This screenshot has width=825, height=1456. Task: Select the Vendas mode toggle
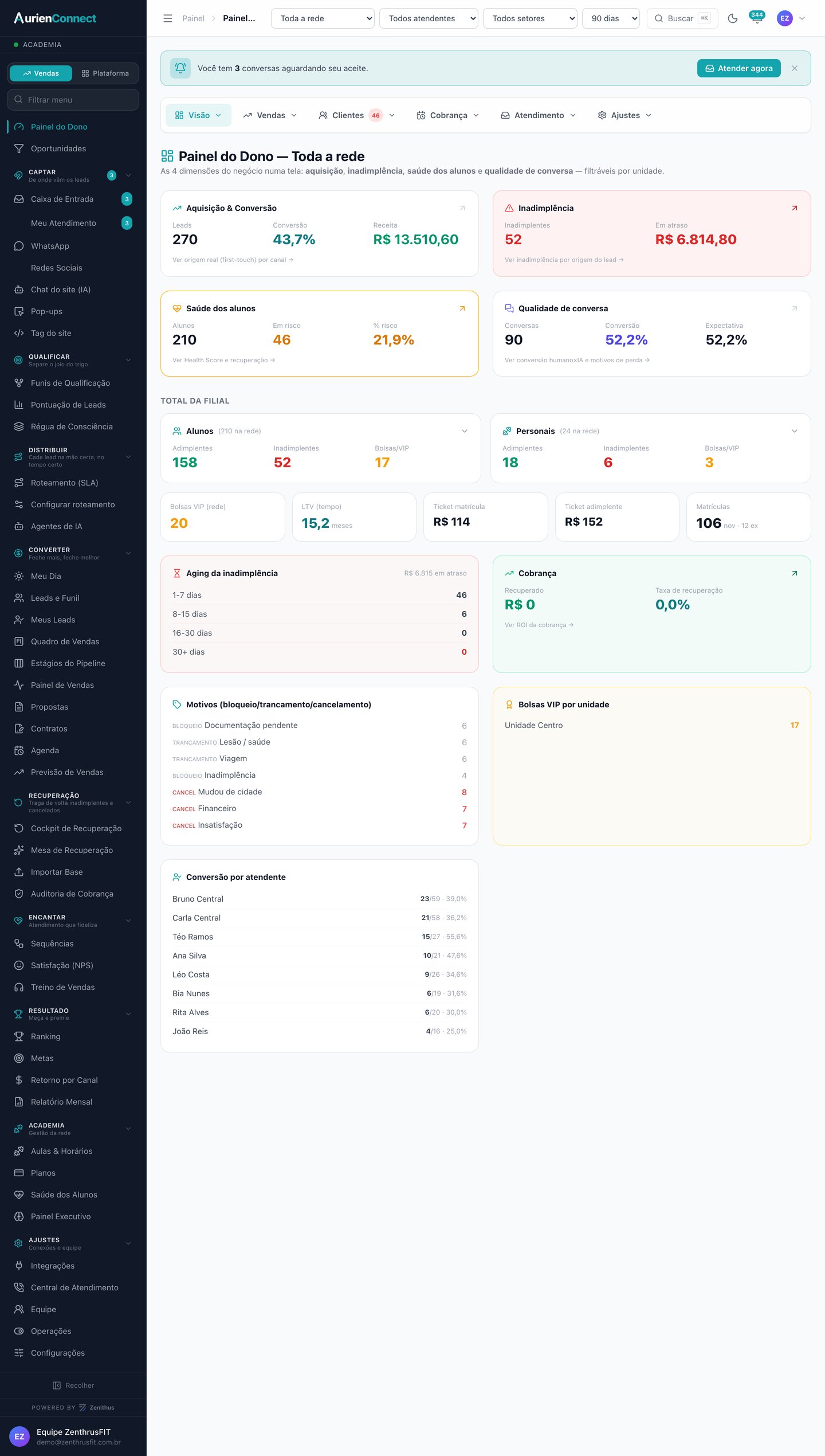(x=41, y=73)
